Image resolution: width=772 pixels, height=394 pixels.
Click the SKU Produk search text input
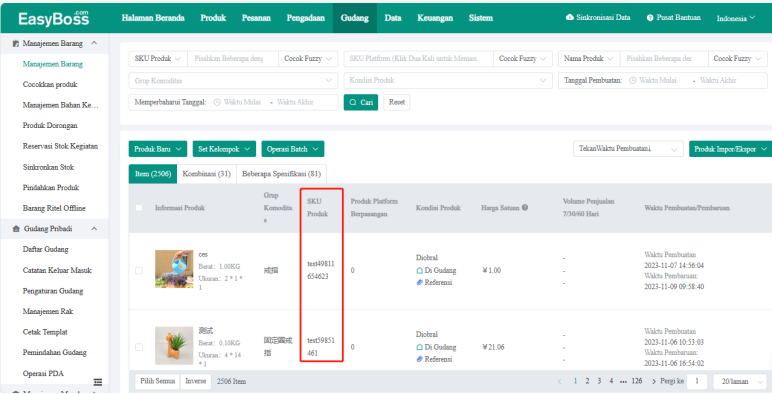233,59
